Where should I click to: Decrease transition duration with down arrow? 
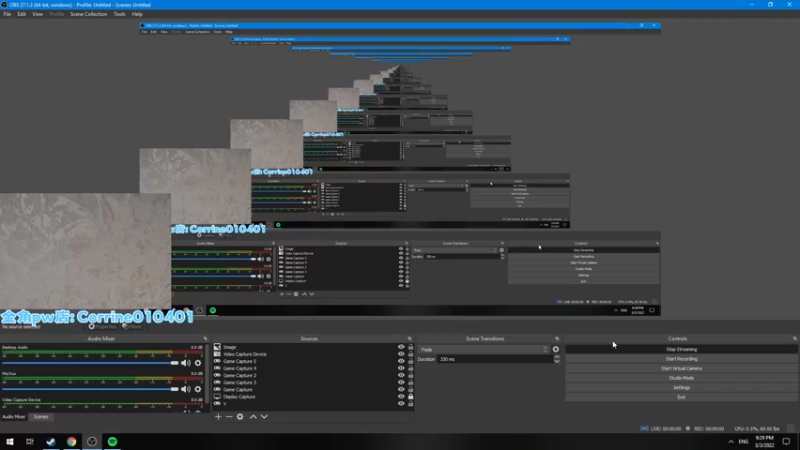pos(557,361)
